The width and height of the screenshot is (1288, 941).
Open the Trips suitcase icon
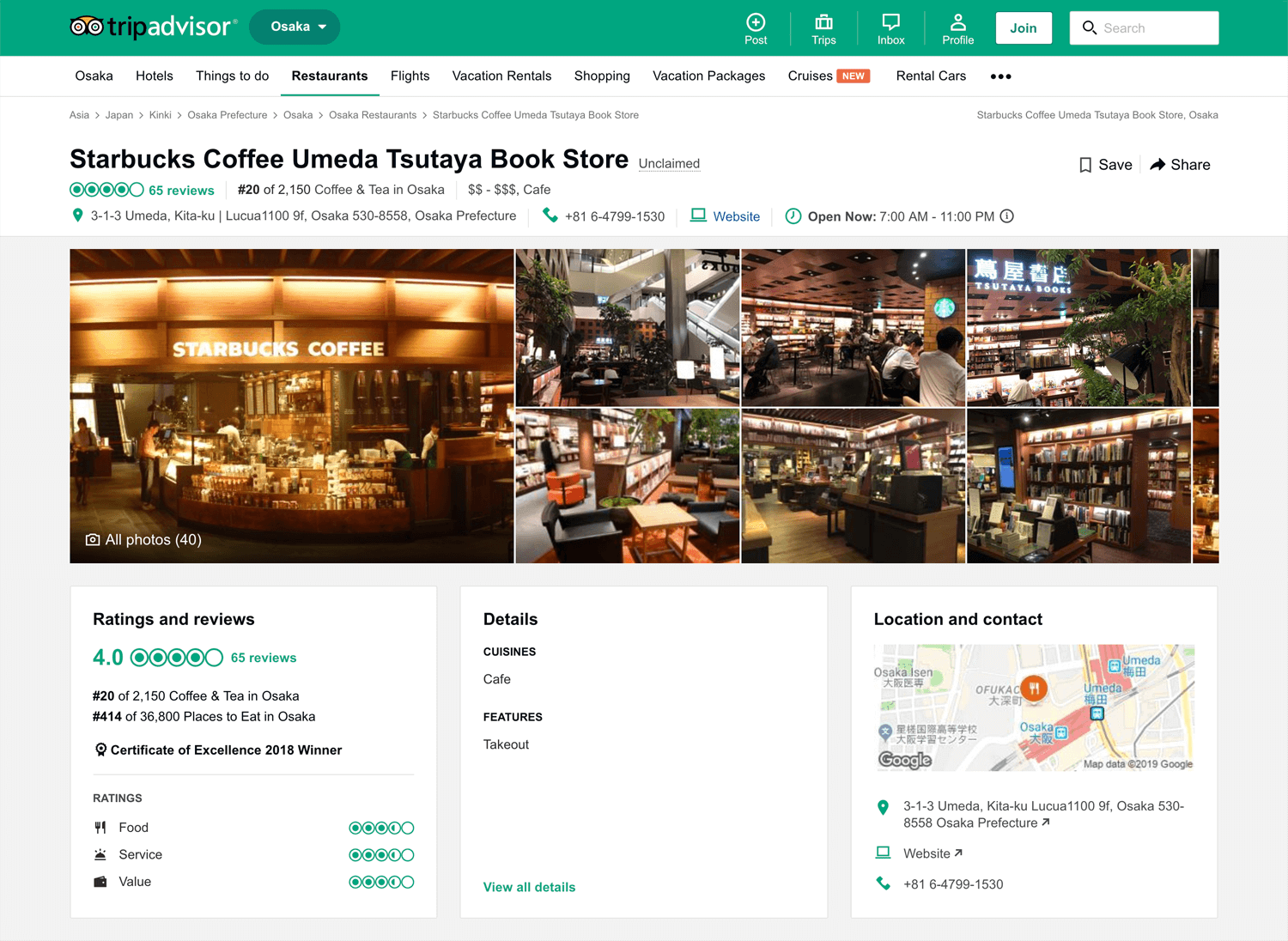click(823, 21)
